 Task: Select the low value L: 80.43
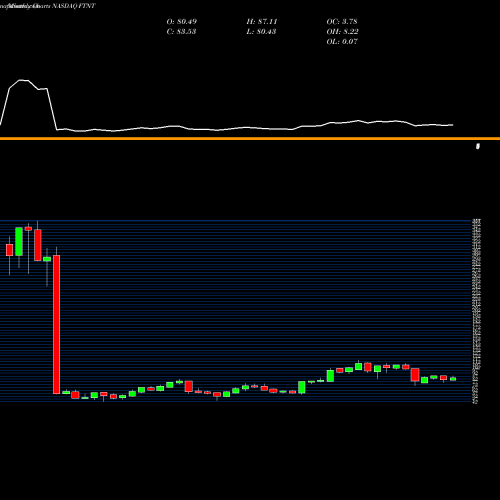click(x=261, y=32)
